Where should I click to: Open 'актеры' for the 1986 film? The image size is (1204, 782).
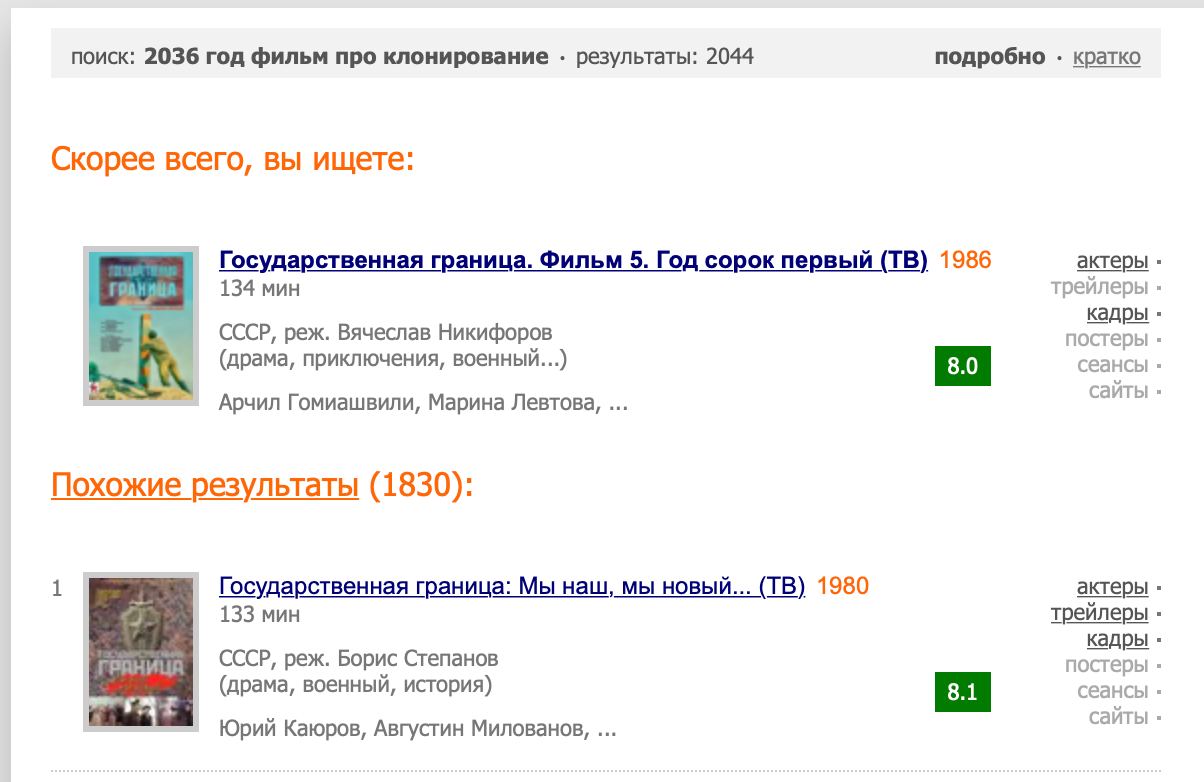tap(1112, 262)
